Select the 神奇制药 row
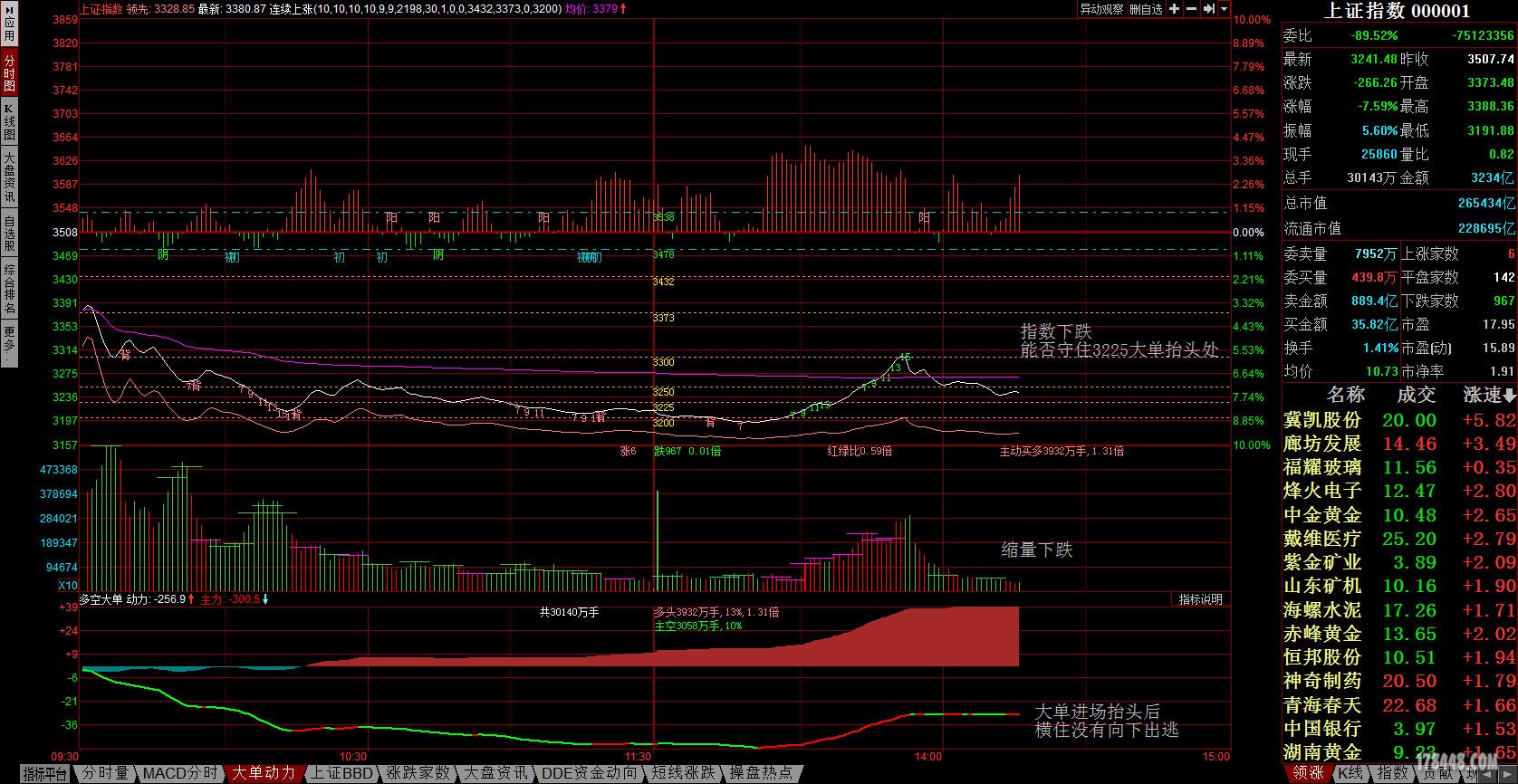The image size is (1518, 784). [x=1399, y=681]
